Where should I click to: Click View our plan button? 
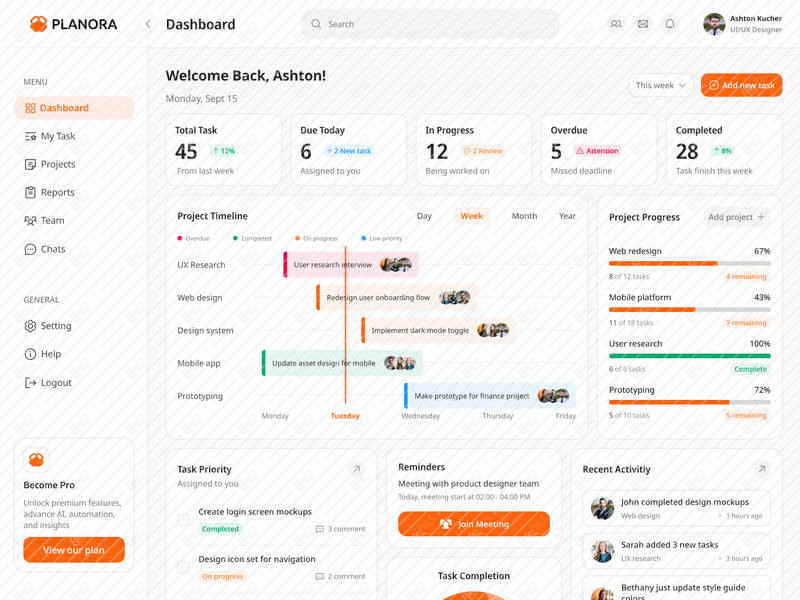(74, 550)
